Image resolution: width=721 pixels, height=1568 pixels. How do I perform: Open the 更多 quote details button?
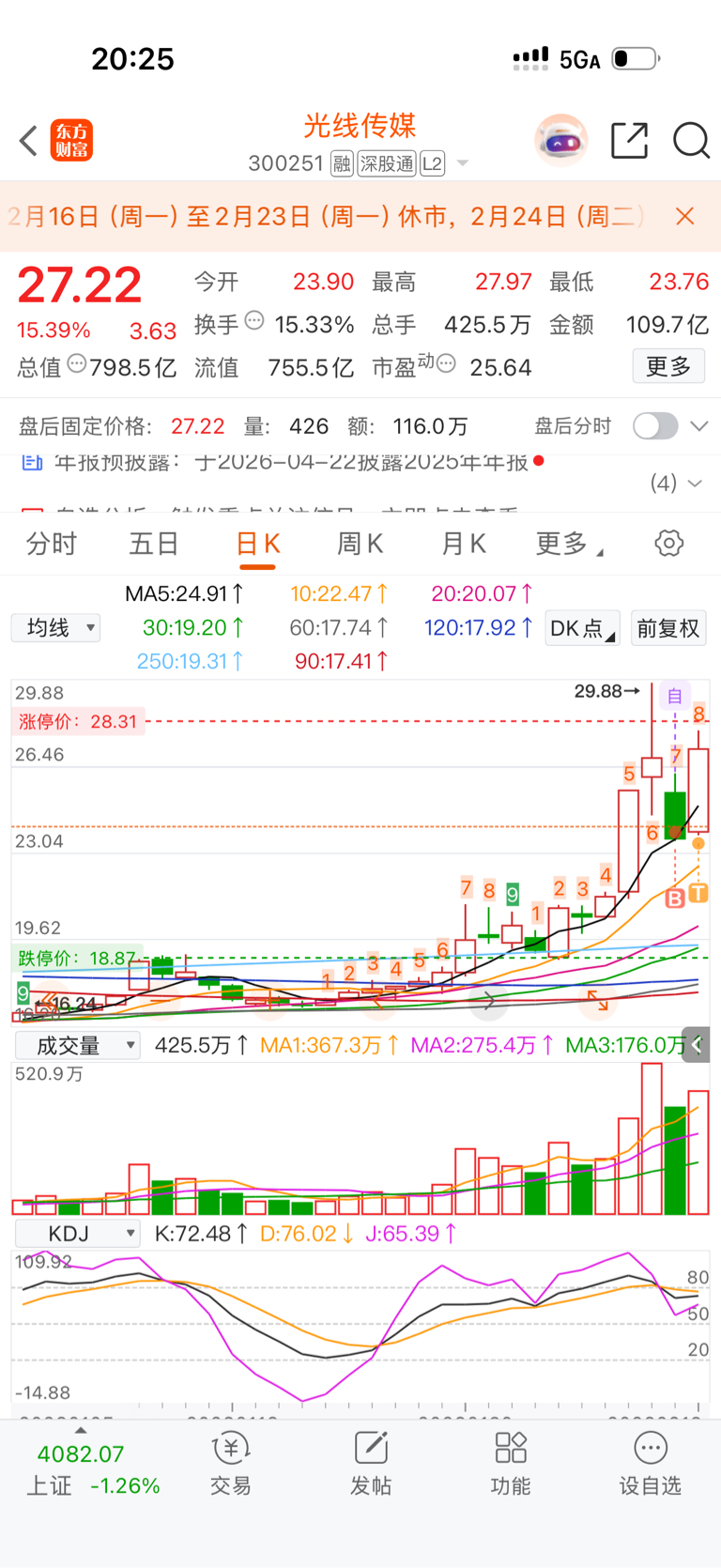click(668, 366)
